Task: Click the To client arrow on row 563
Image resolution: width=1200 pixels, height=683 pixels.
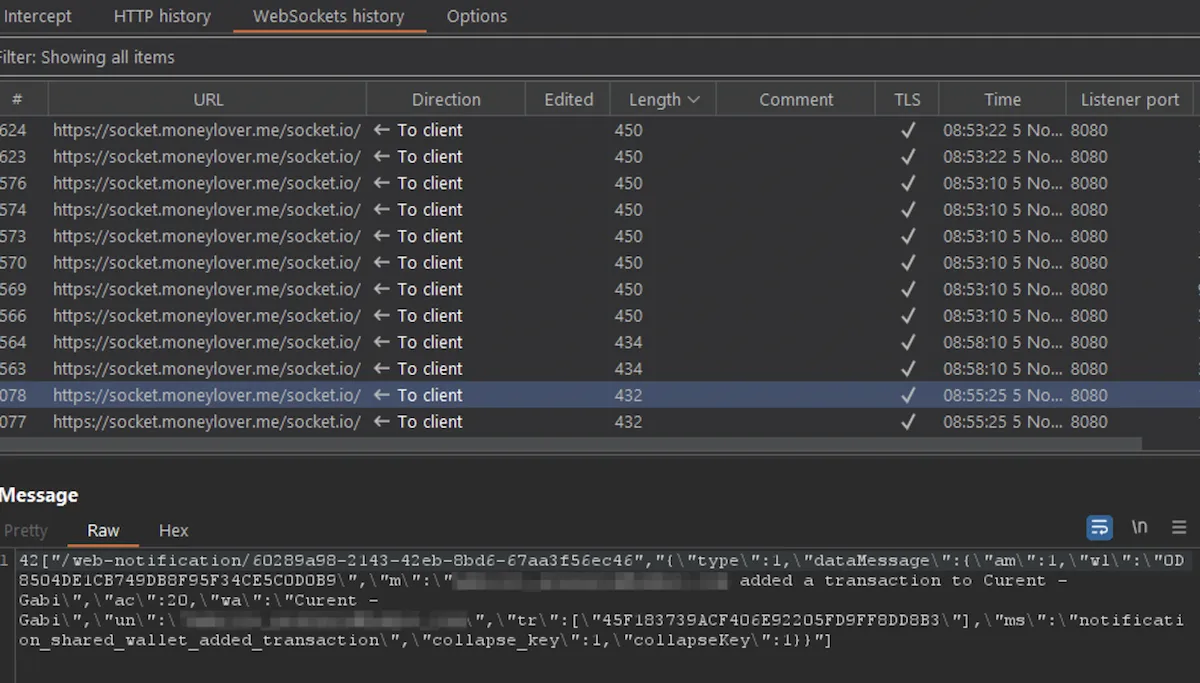Action: 381,369
